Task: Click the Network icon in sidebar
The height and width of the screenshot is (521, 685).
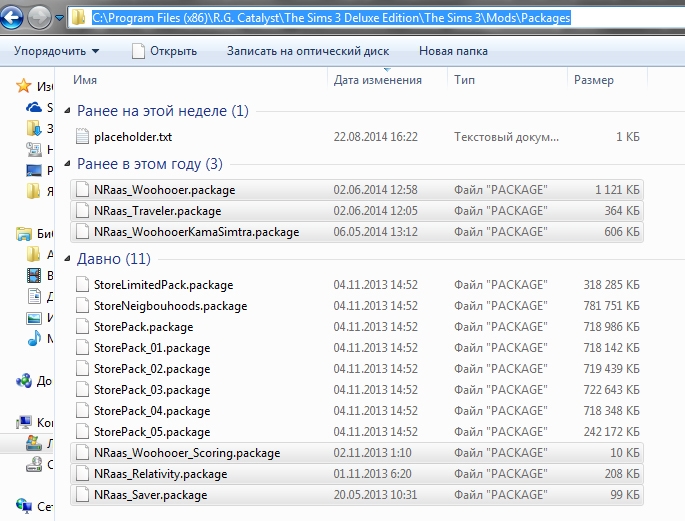Action: point(24,506)
